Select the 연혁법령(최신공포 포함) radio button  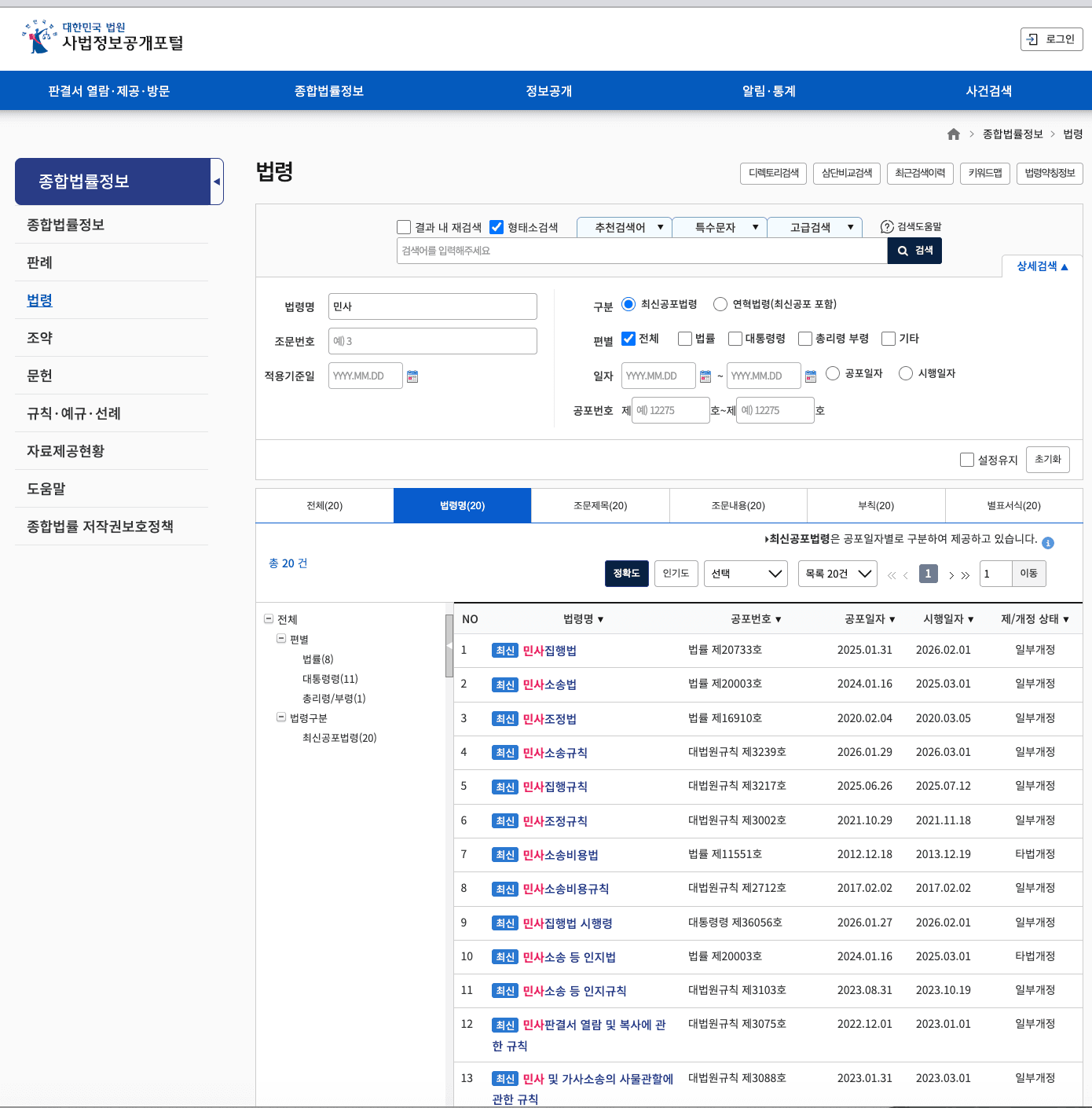[720, 304]
